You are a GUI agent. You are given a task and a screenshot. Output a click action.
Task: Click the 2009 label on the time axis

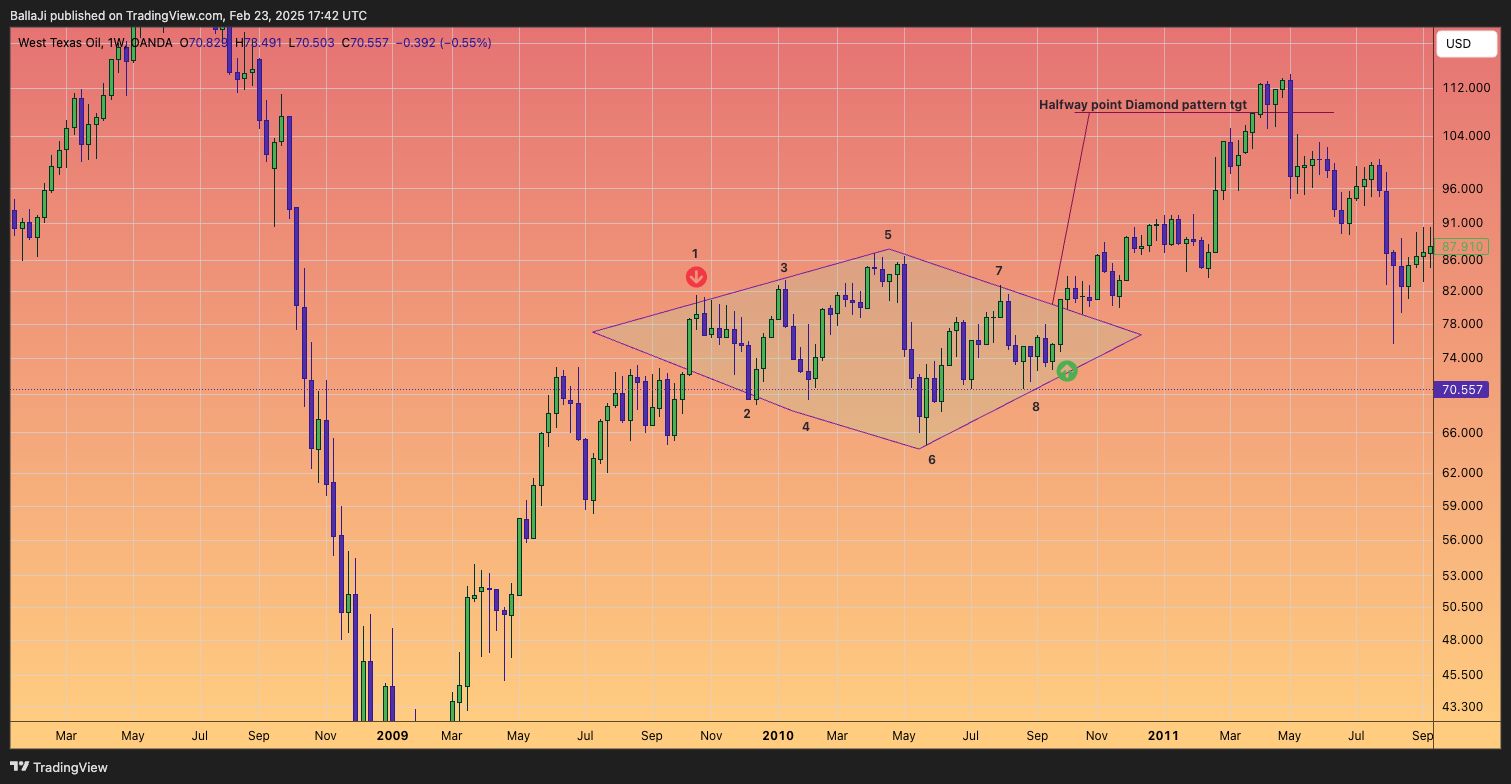pyautogui.click(x=393, y=736)
